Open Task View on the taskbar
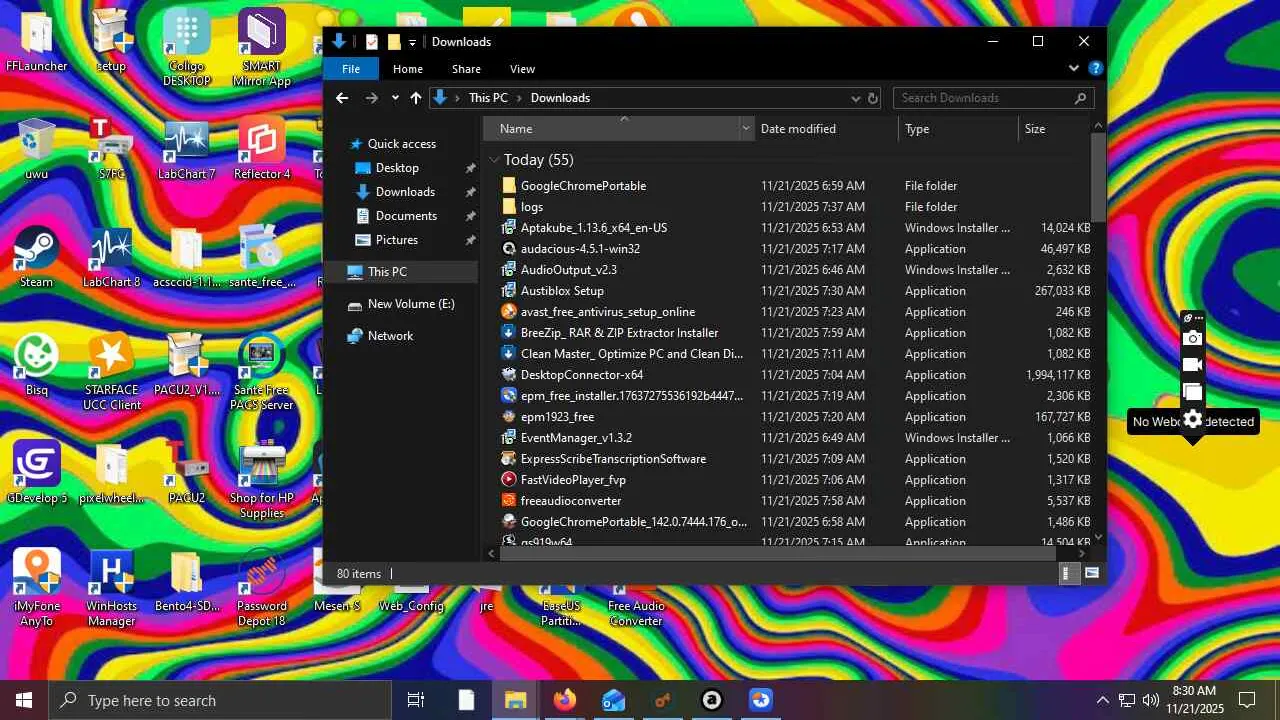Viewport: 1280px width, 720px height. click(x=416, y=700)
